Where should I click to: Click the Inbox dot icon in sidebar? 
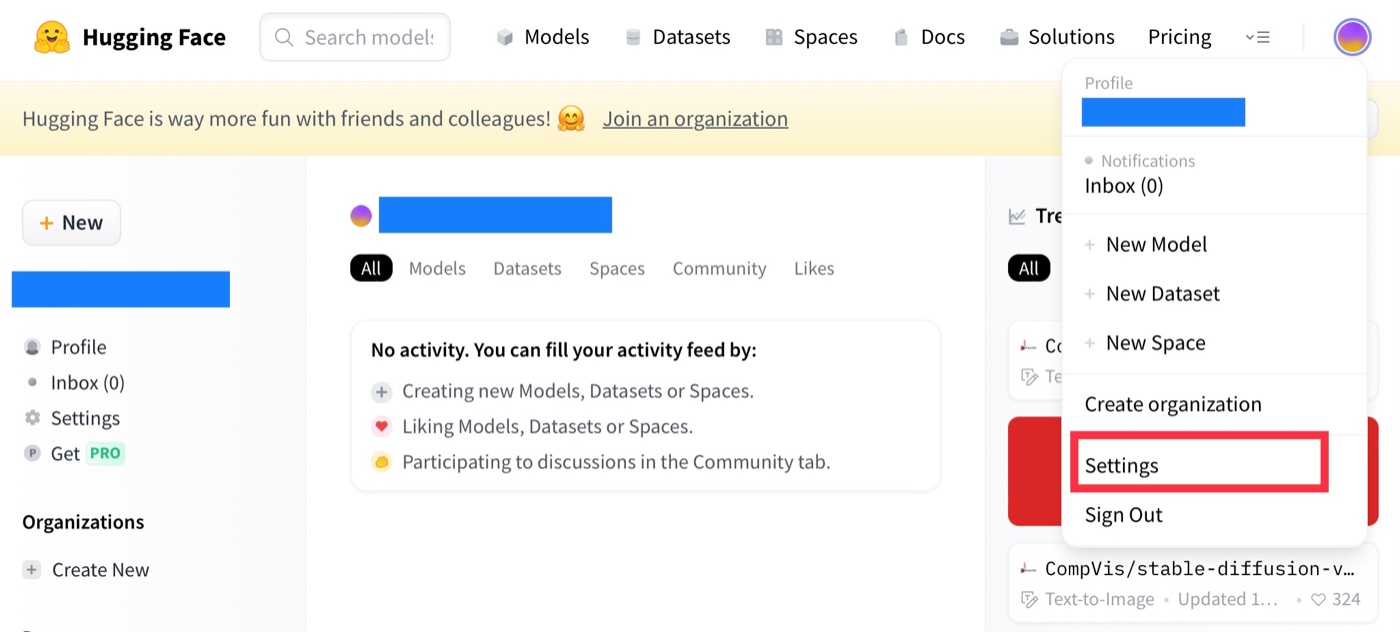tap(33, 382)
